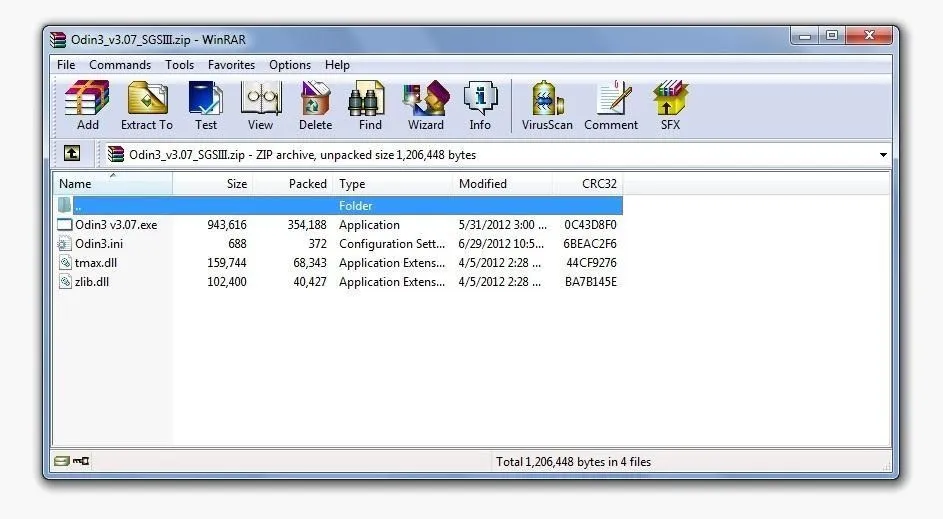Open the Tools menu
The image size is (943, 519).
point(179,65)
